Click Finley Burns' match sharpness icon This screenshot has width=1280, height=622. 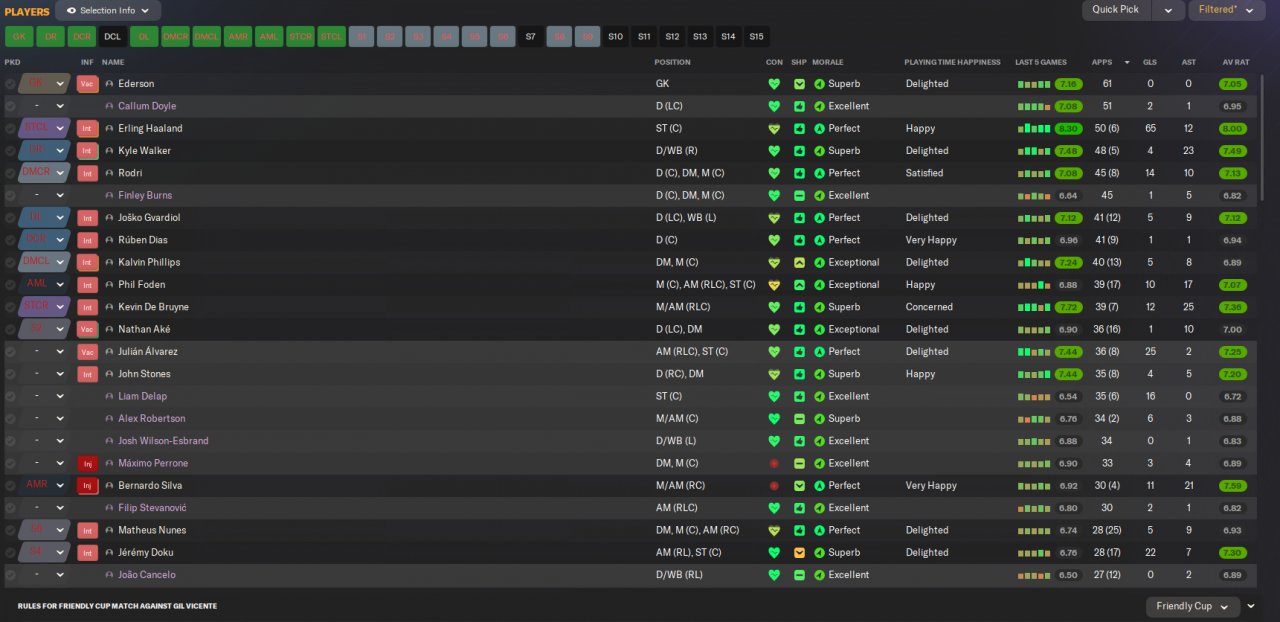799,196
